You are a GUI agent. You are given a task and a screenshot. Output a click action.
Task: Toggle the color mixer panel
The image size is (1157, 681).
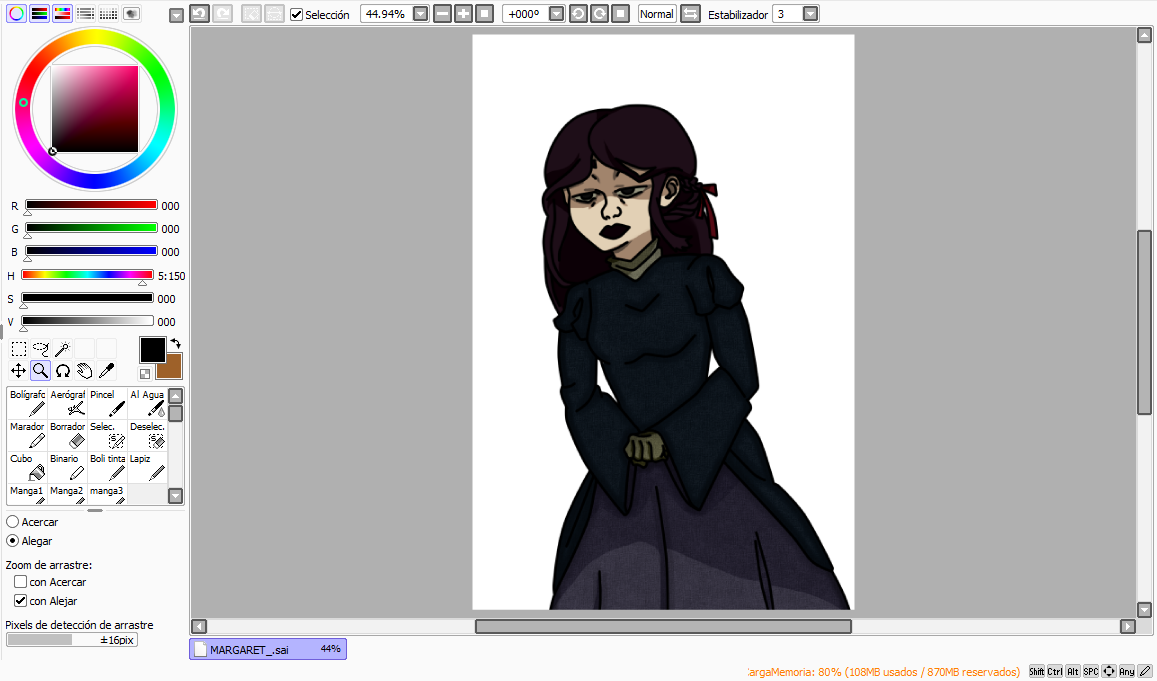[86, 13]
